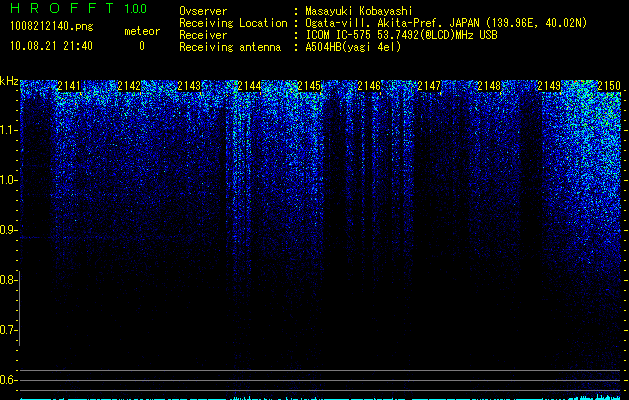Image resolution: width=629 pixels, height=400 pixels.
Task: Click the 2146 time marker
Action: [369, 86]
